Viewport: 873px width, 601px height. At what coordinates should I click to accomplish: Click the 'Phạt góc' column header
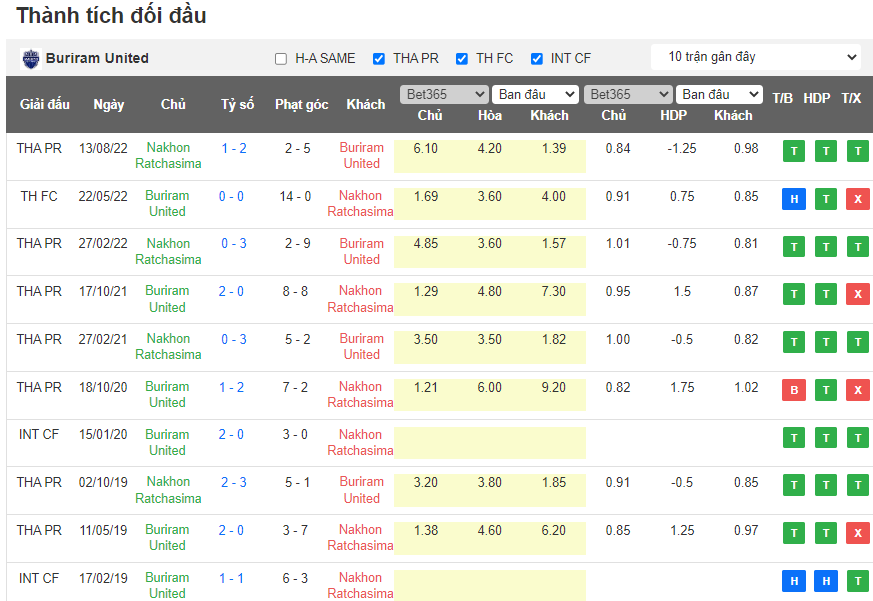[x=301, y=104]
